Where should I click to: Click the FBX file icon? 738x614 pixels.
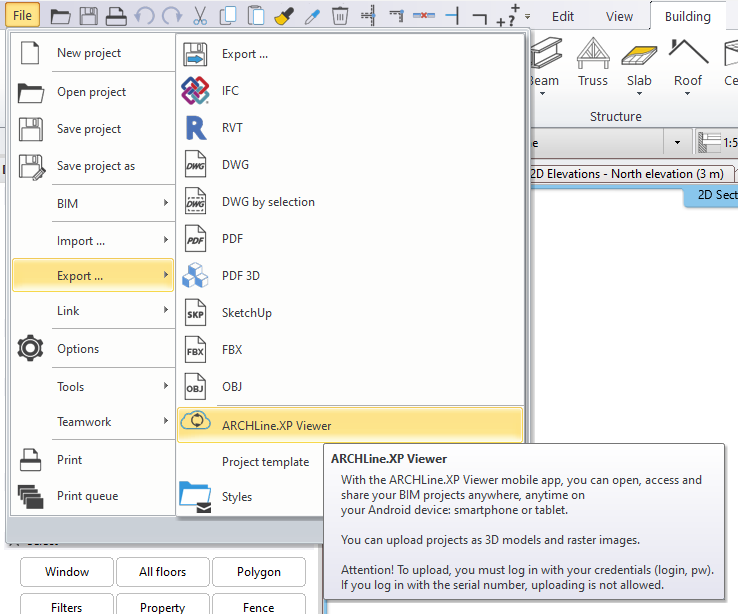point(195,350)
